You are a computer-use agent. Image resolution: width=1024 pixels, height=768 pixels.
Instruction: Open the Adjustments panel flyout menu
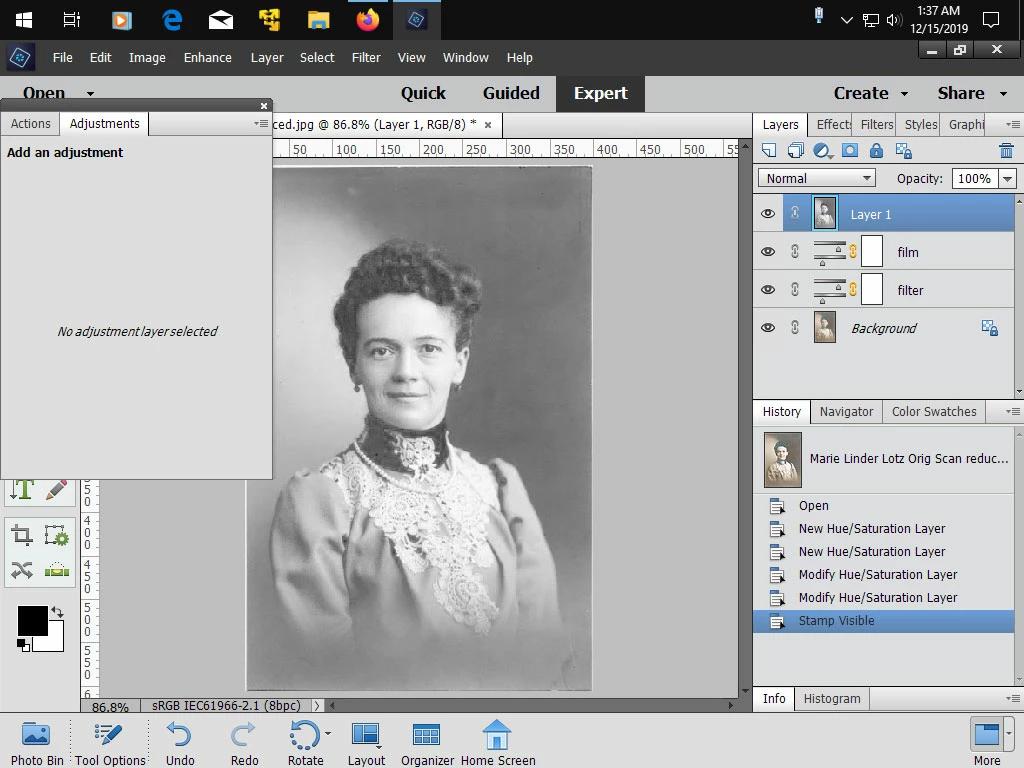tap(261, 123)
